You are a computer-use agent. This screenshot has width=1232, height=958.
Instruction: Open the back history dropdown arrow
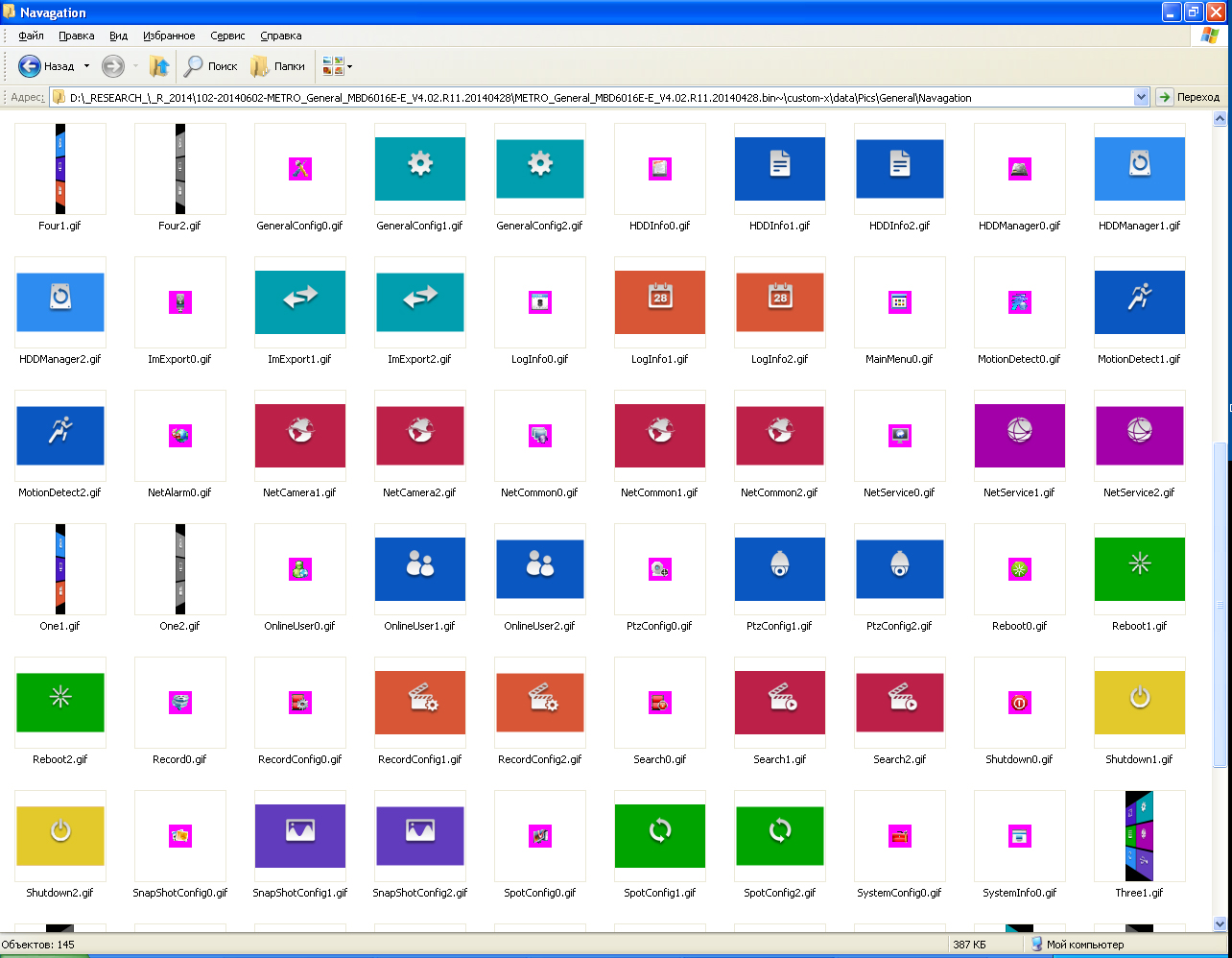[86, 66]
